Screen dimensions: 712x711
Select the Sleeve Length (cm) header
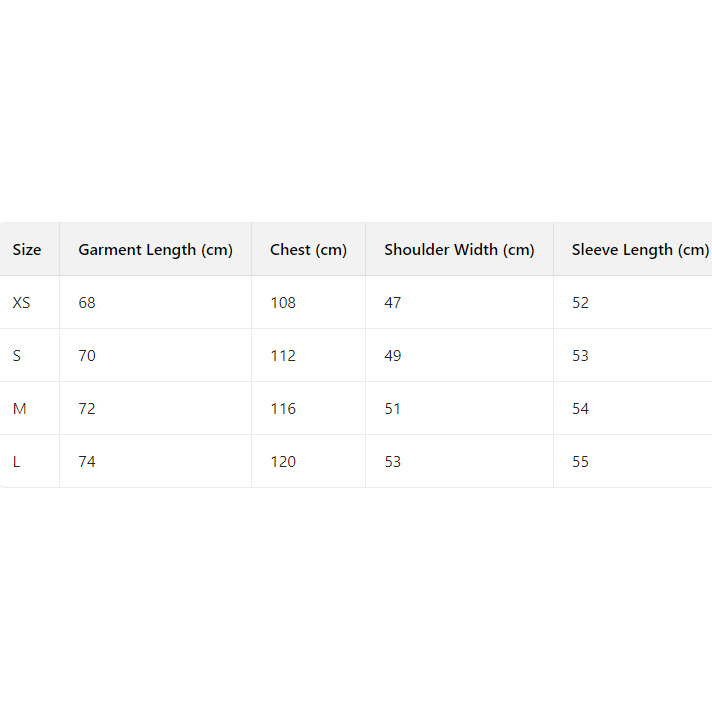640,250
